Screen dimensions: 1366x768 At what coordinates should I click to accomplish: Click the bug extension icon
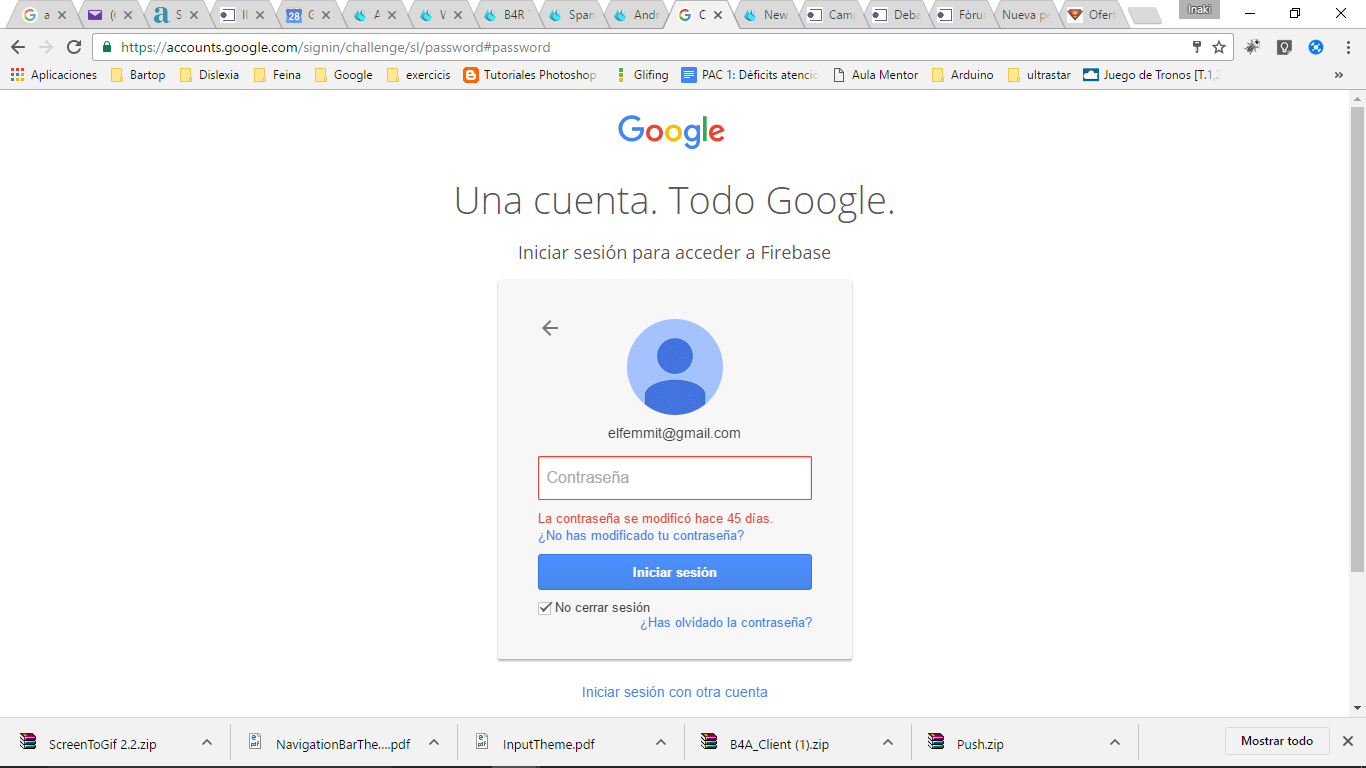(1253, 47)
